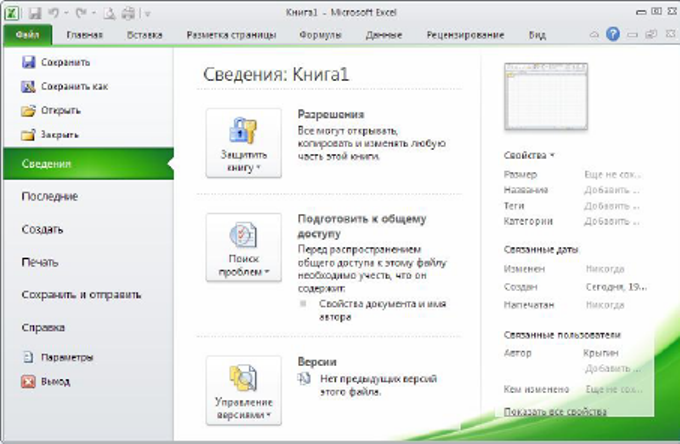The height and width of the screenshot is (444, 680).
Task: Click the workbook preview thumbnail
Action: click(x=546, y=96)
